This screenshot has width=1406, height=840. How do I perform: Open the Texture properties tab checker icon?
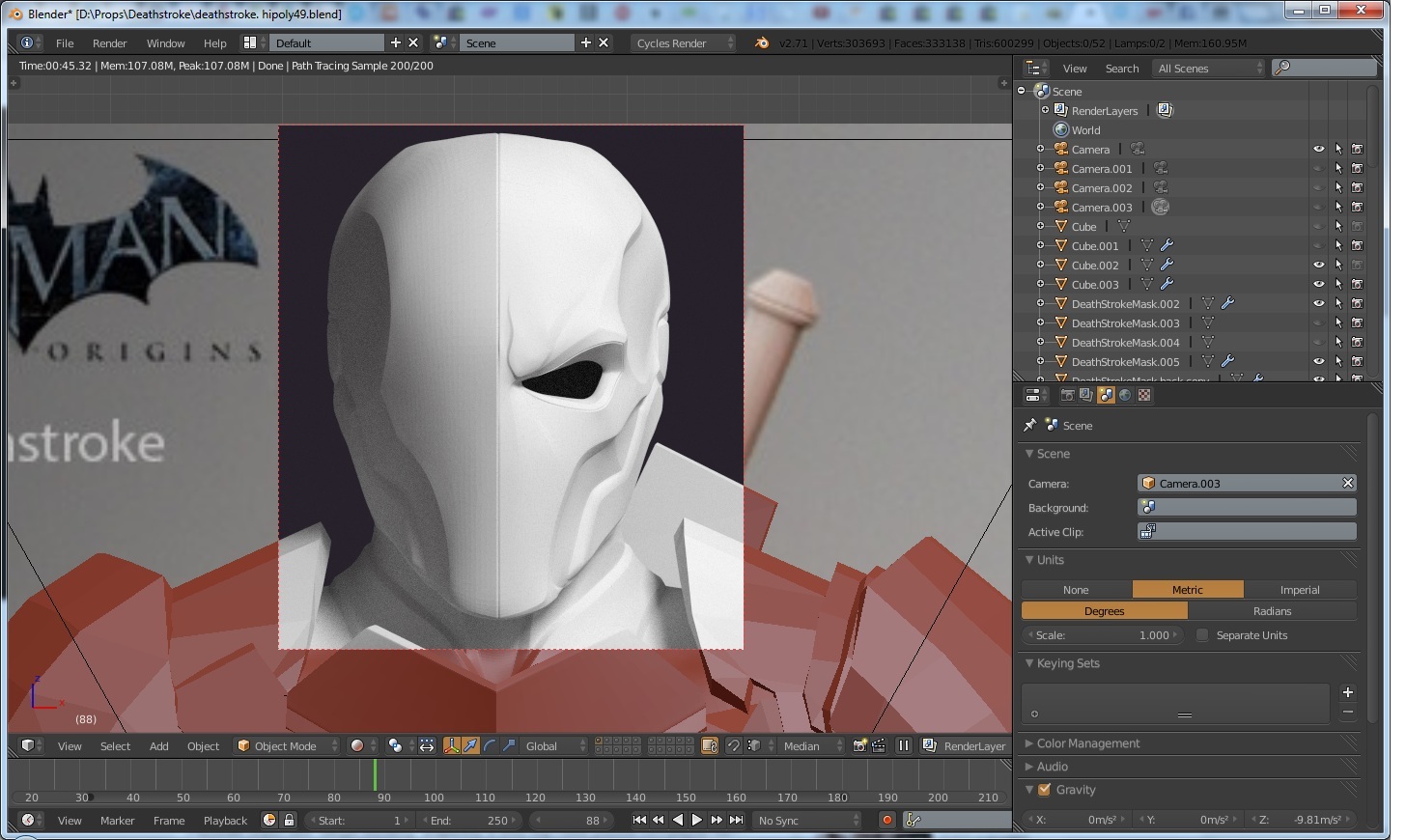[x=1144, y=395]
